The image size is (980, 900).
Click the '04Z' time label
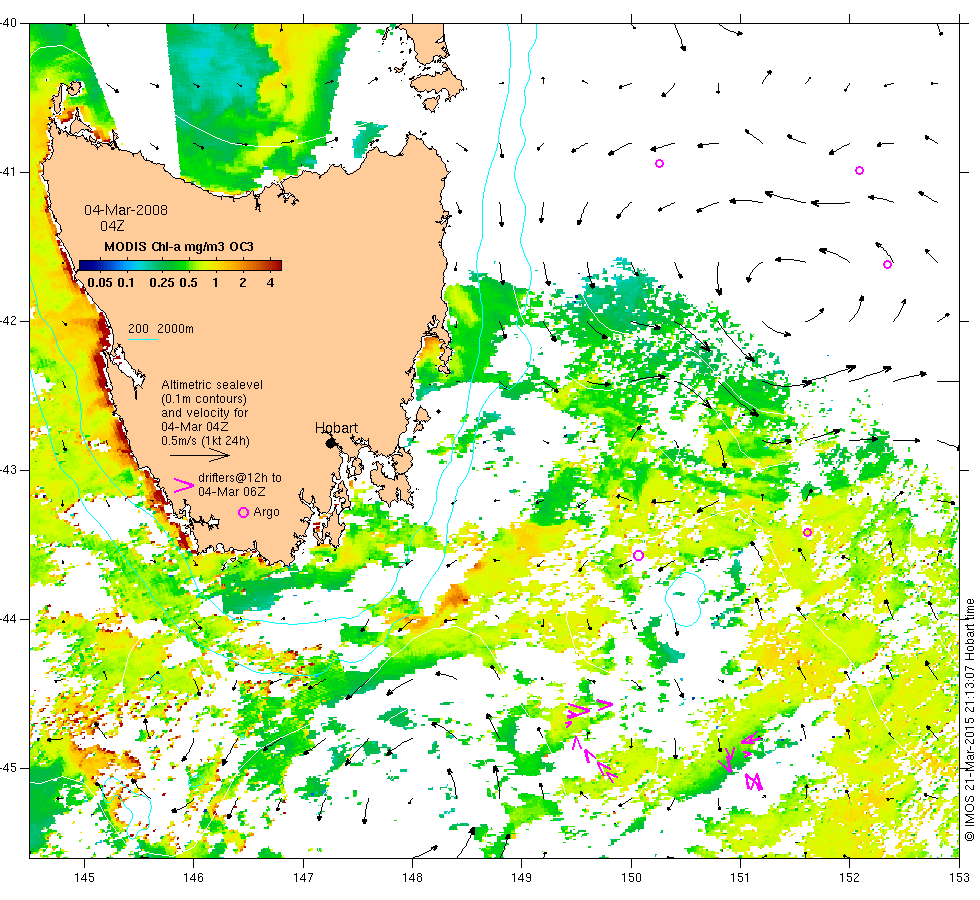[x=112, y=226]
